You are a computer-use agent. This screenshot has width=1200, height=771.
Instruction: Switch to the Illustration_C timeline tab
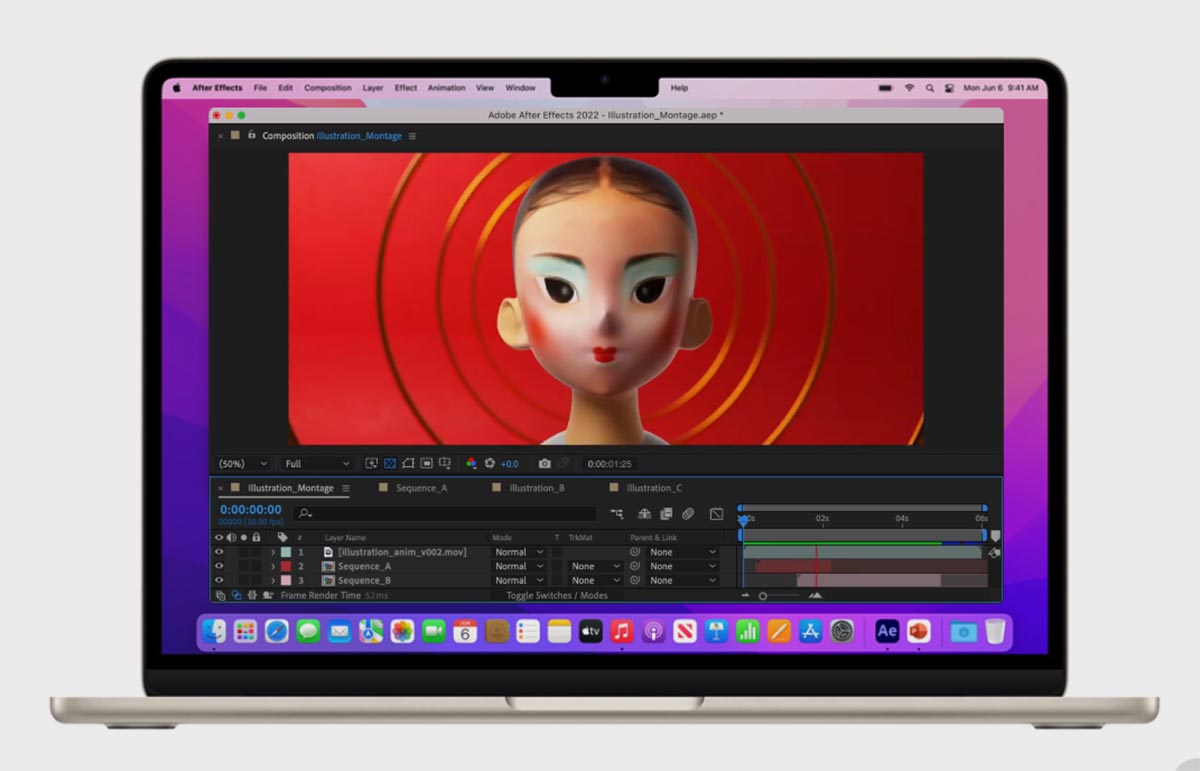[654, 488]
